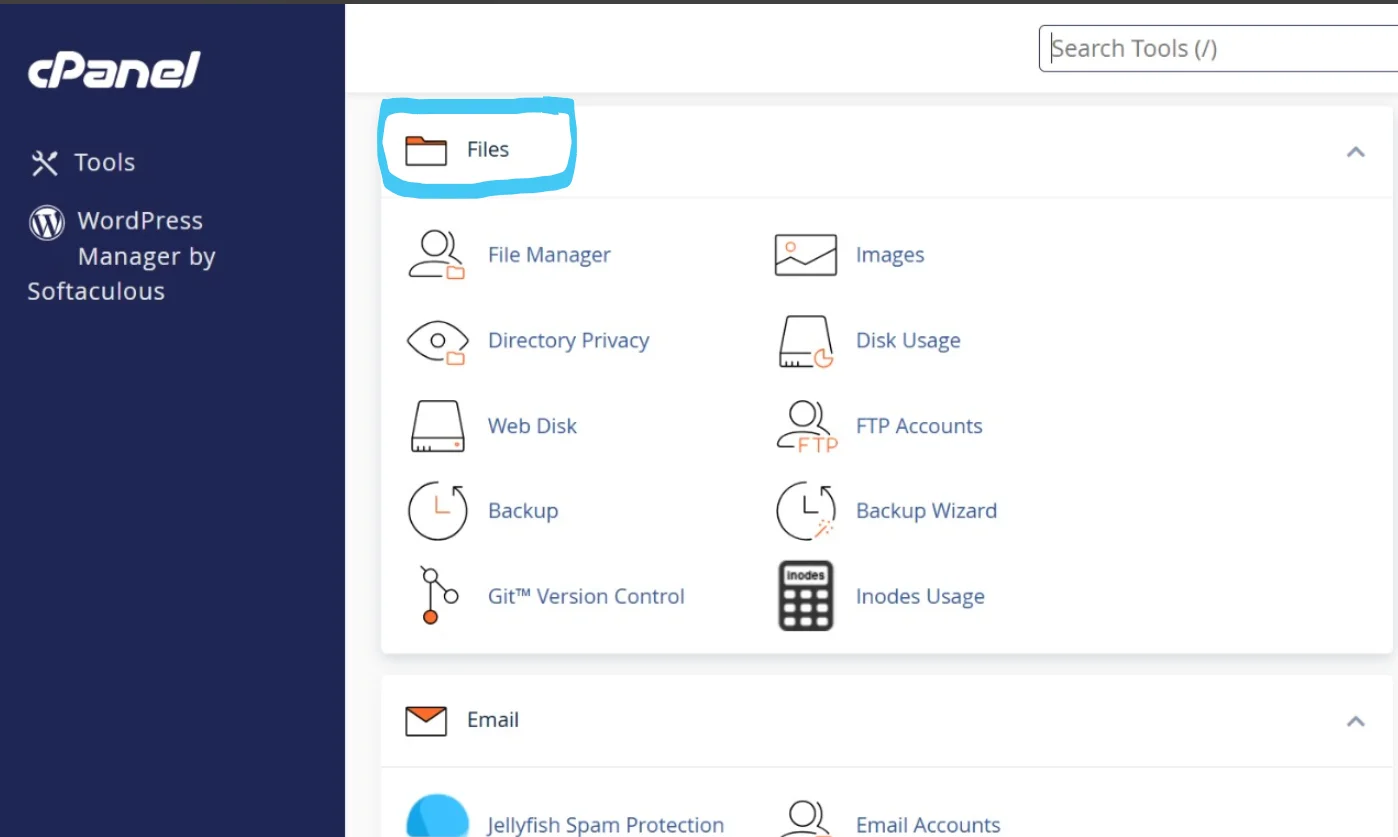Open the Inodes Usage link
This screenshot has width=1398, height=837.
[x=920, y=597]
